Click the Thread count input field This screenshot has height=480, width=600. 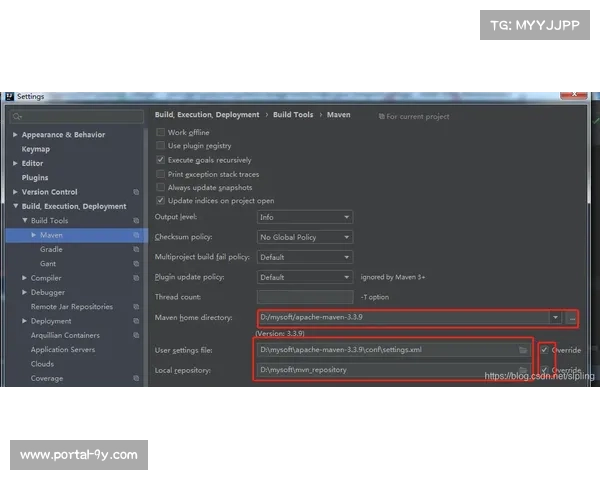tap(304, 297)
